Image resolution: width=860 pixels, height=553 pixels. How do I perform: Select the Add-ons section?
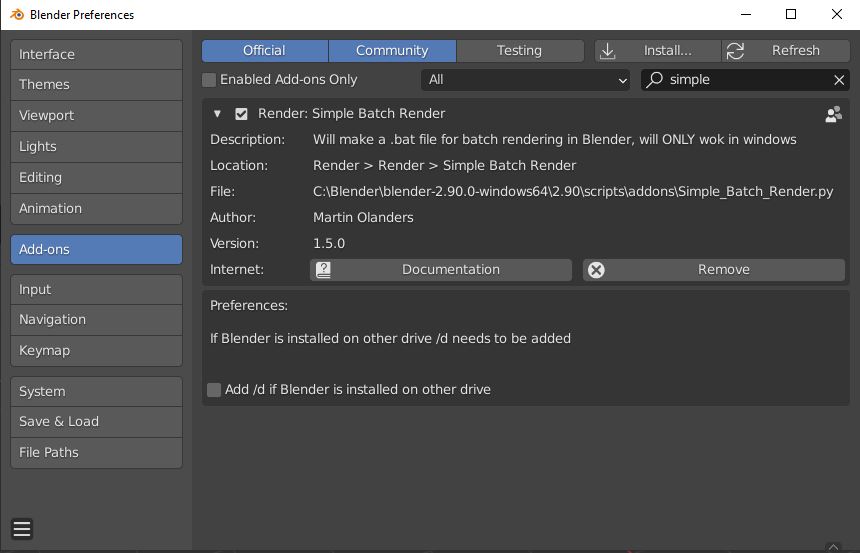pos(97,250)
